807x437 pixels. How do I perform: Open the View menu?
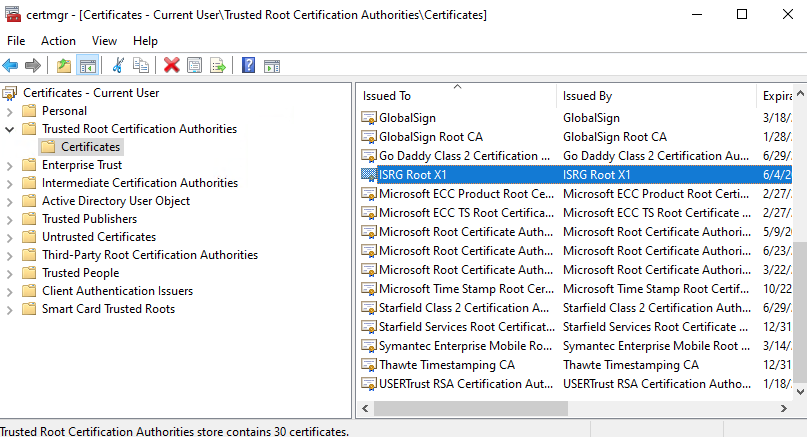point(104,41)
